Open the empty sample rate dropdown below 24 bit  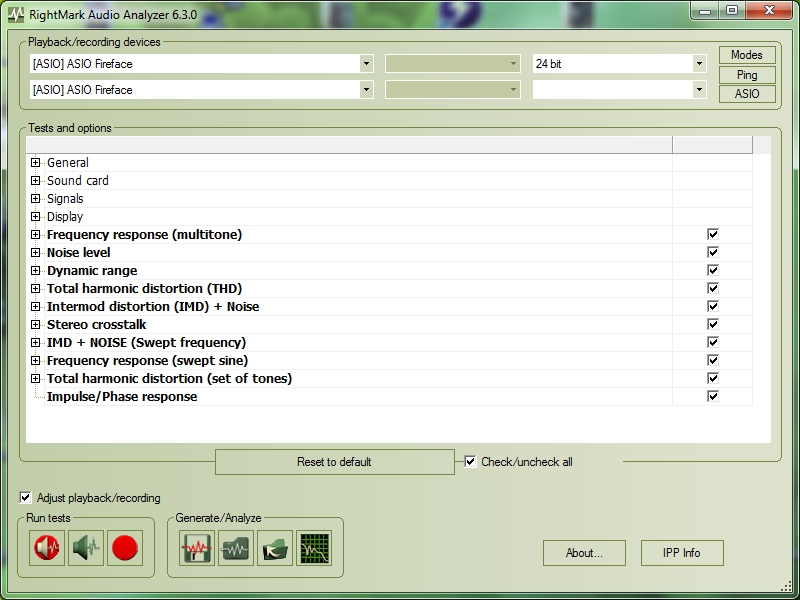click(699, 90)
